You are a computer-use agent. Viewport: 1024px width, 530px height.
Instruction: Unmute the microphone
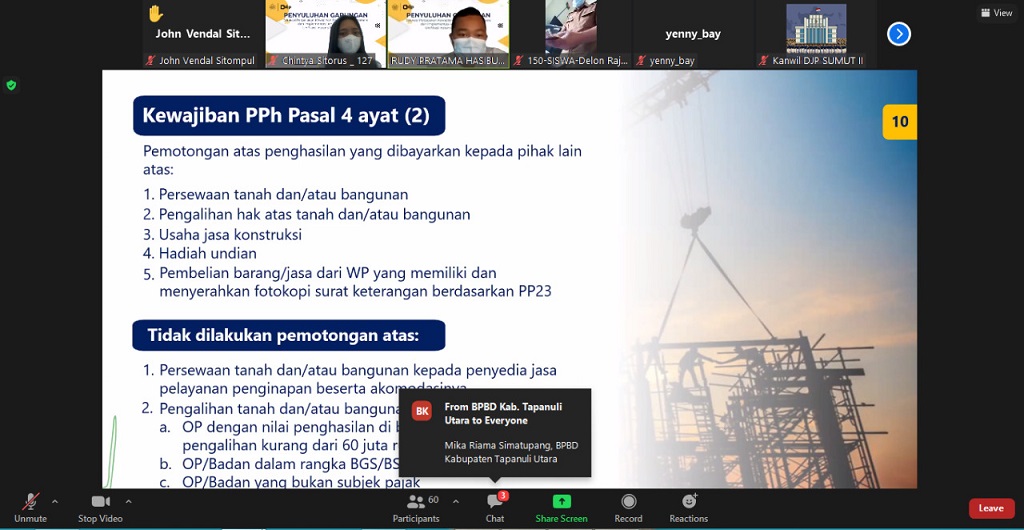[x=30, y=507]
